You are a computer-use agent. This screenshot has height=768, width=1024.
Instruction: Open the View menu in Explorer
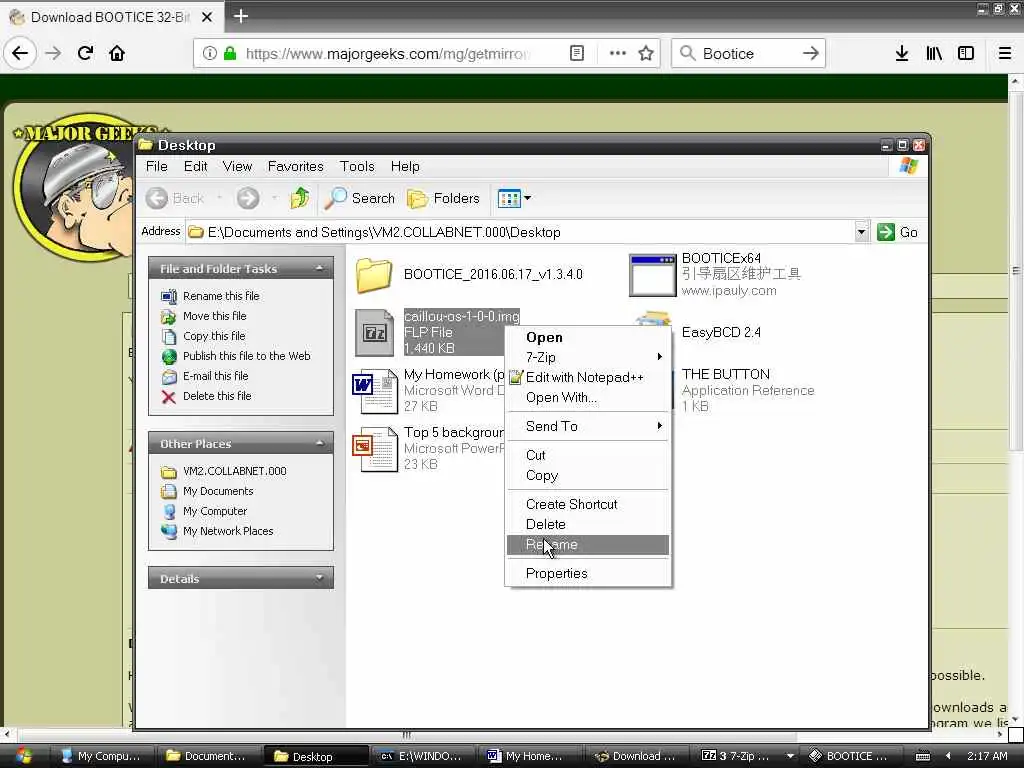pos(237,167)
